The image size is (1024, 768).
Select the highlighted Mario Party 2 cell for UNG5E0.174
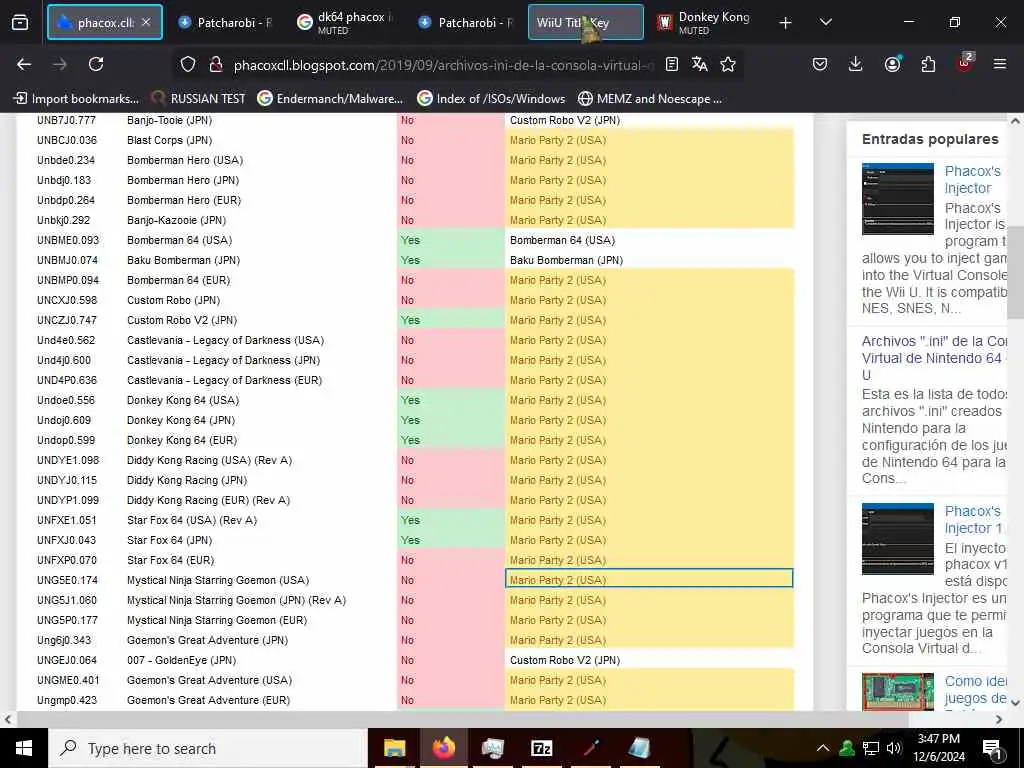649,579
